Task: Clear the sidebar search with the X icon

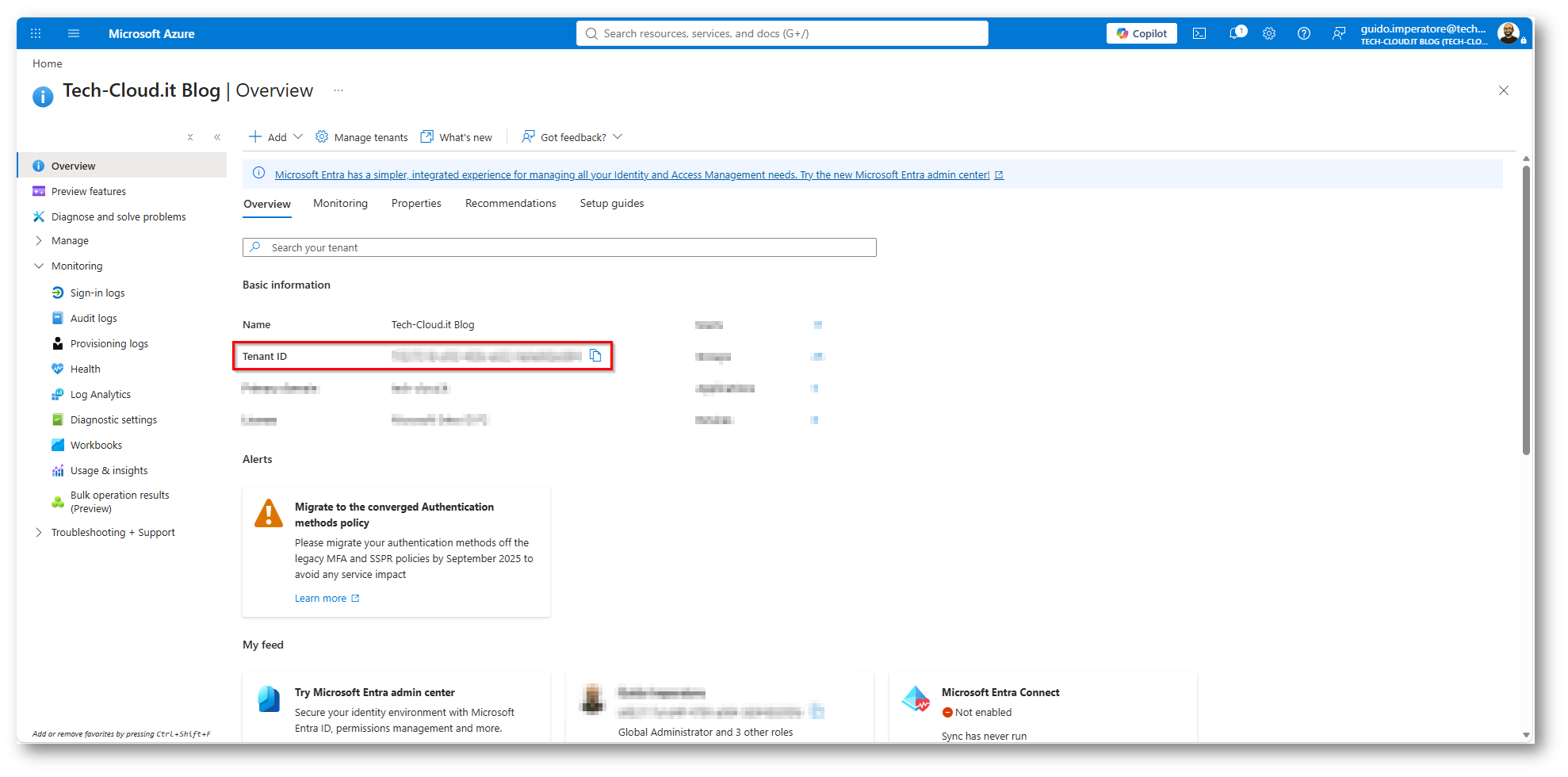Action: coord(190,137)
